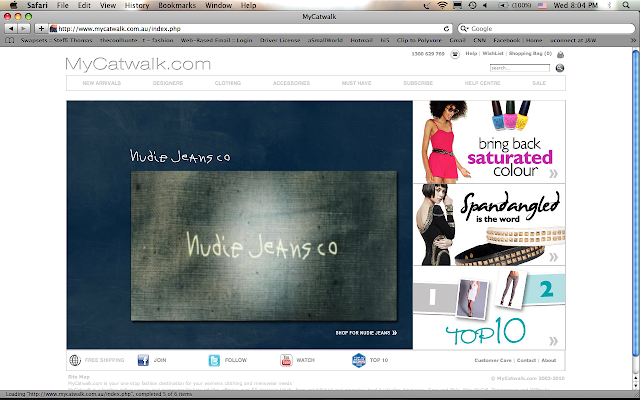Click the Shopping Bag (0) link
The width and height of the screenshot is (640, 400).
click(x=530, y=53)
